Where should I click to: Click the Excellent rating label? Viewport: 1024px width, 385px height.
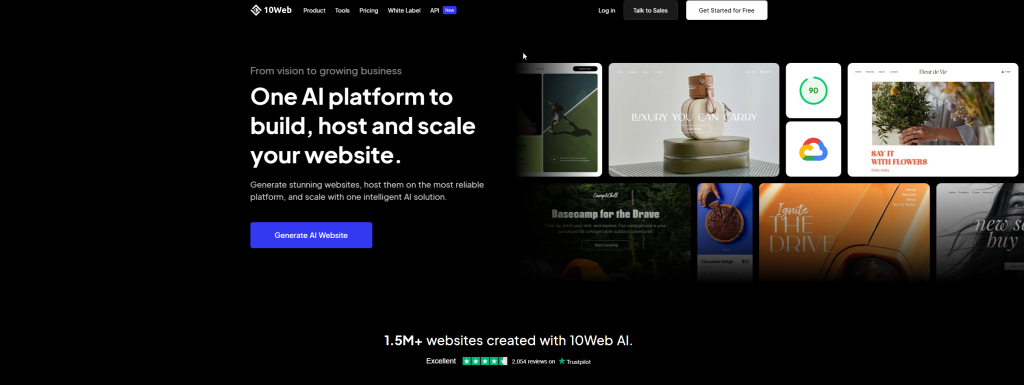tap(441, 361)
